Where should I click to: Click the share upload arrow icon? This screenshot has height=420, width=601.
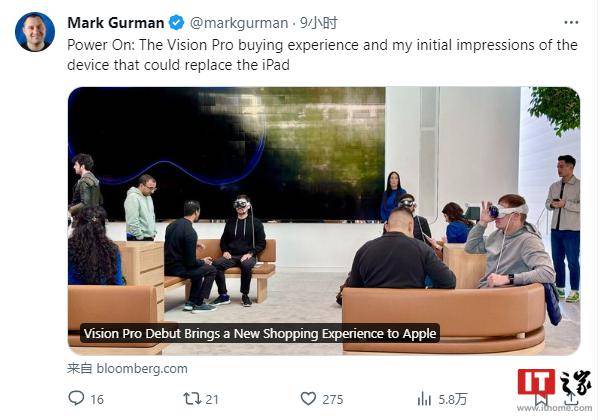(571, 398)
